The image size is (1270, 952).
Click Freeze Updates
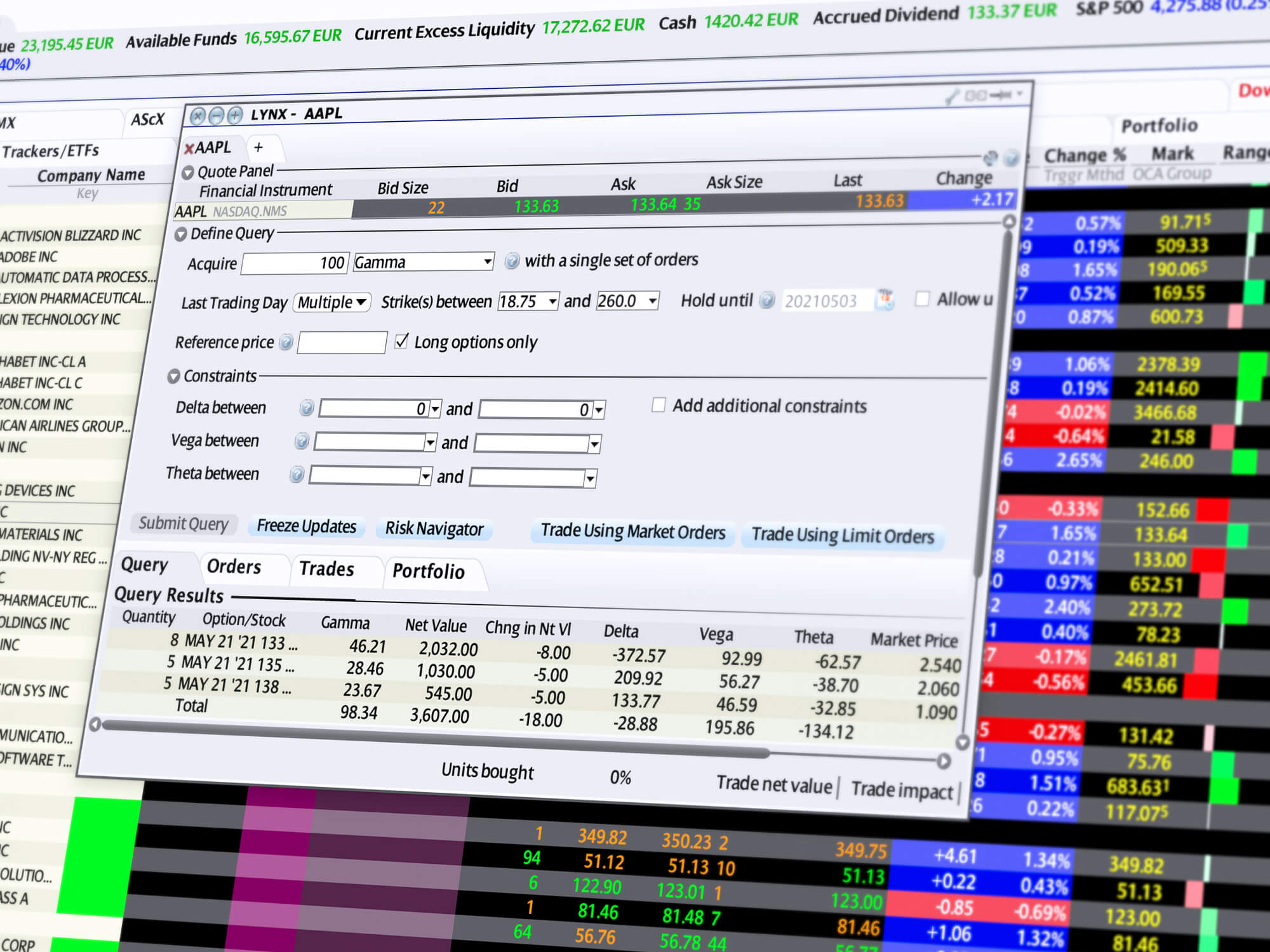tap(306, 527)
